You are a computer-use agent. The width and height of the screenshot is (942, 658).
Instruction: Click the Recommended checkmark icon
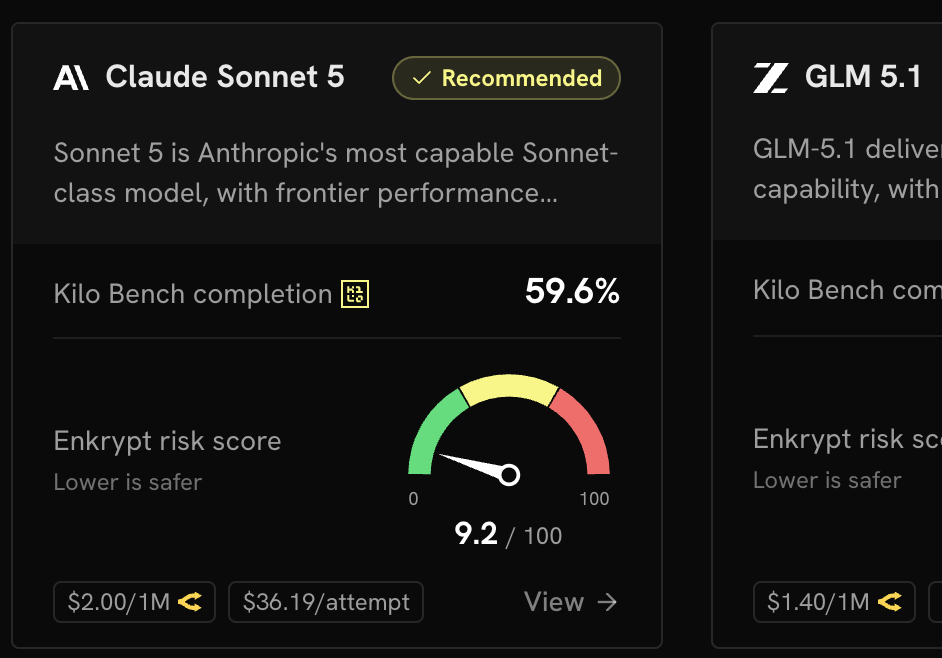tap(422, 78)
